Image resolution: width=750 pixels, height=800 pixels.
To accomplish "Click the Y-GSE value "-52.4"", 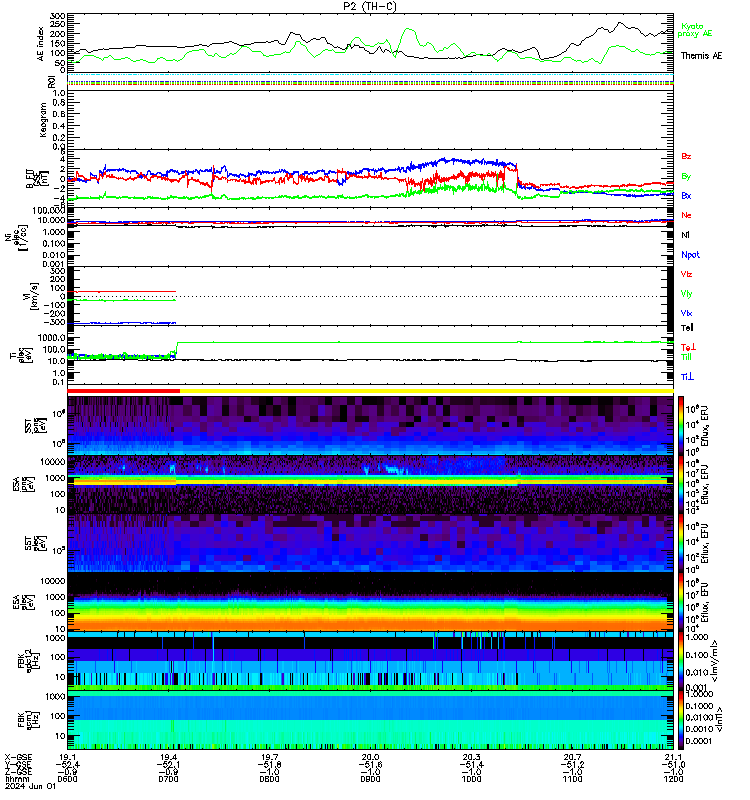I will click(68, 764).
